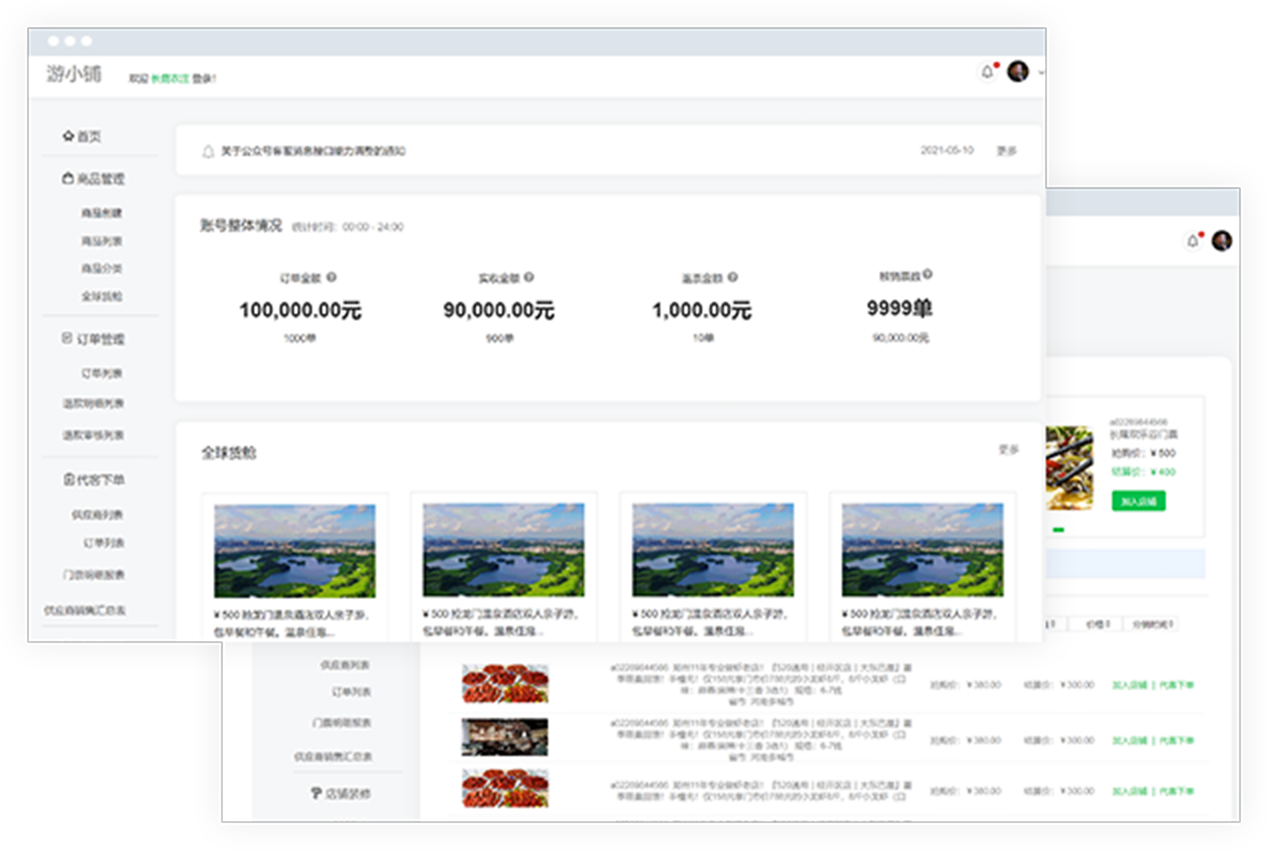This screenshot has width=1268, height=850.
Task: Open notifications bell in front window header
Action: coord(988,72)
